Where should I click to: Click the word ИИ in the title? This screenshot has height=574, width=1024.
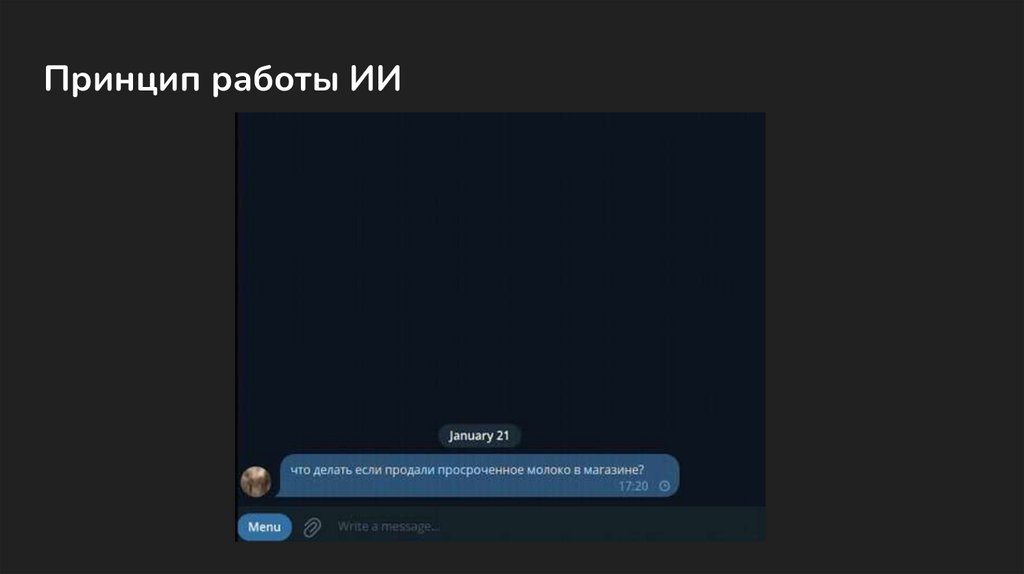(375, 78)
